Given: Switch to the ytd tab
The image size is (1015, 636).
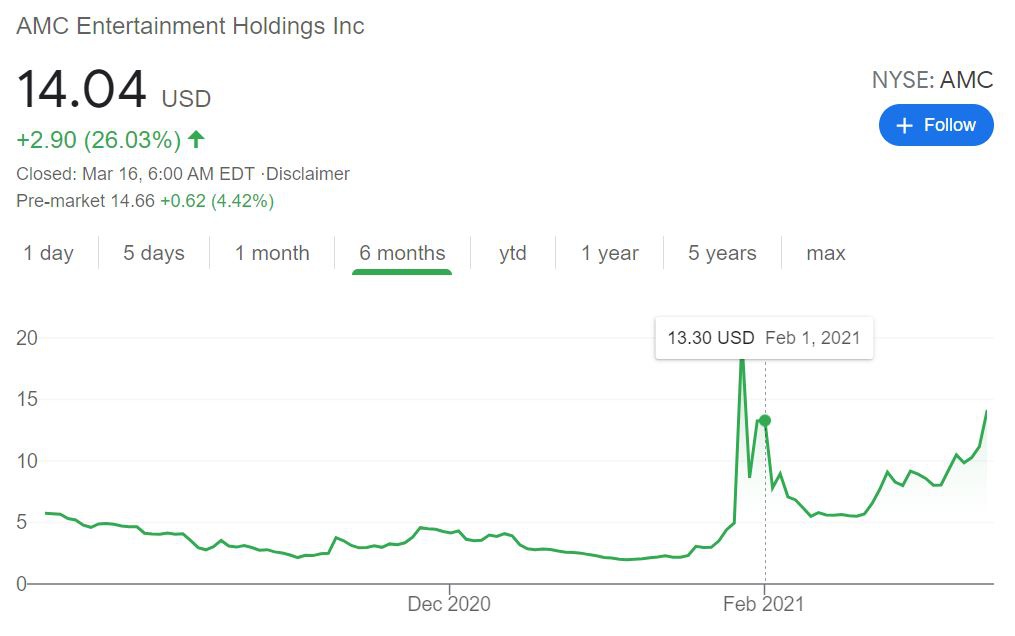Looking at the screenshot, I should pos(513,253).
